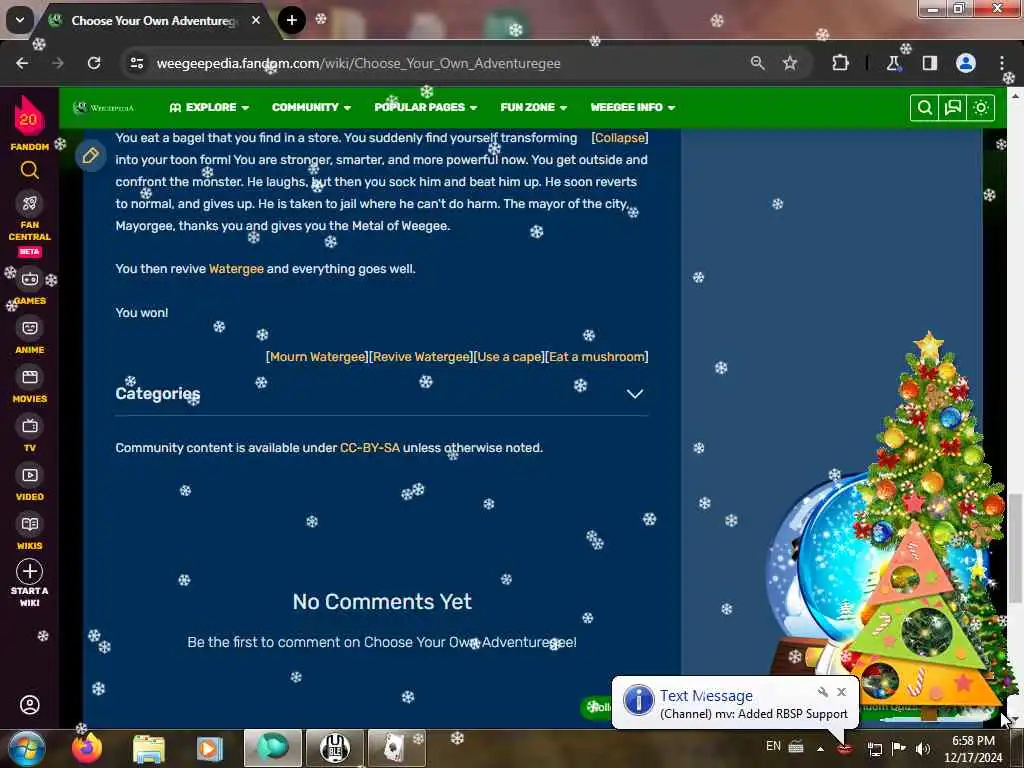1024x768 pixels.
Task: Toggle the light/dark theme sun icon
Action: pyautogui.click(x=981, y=108)
